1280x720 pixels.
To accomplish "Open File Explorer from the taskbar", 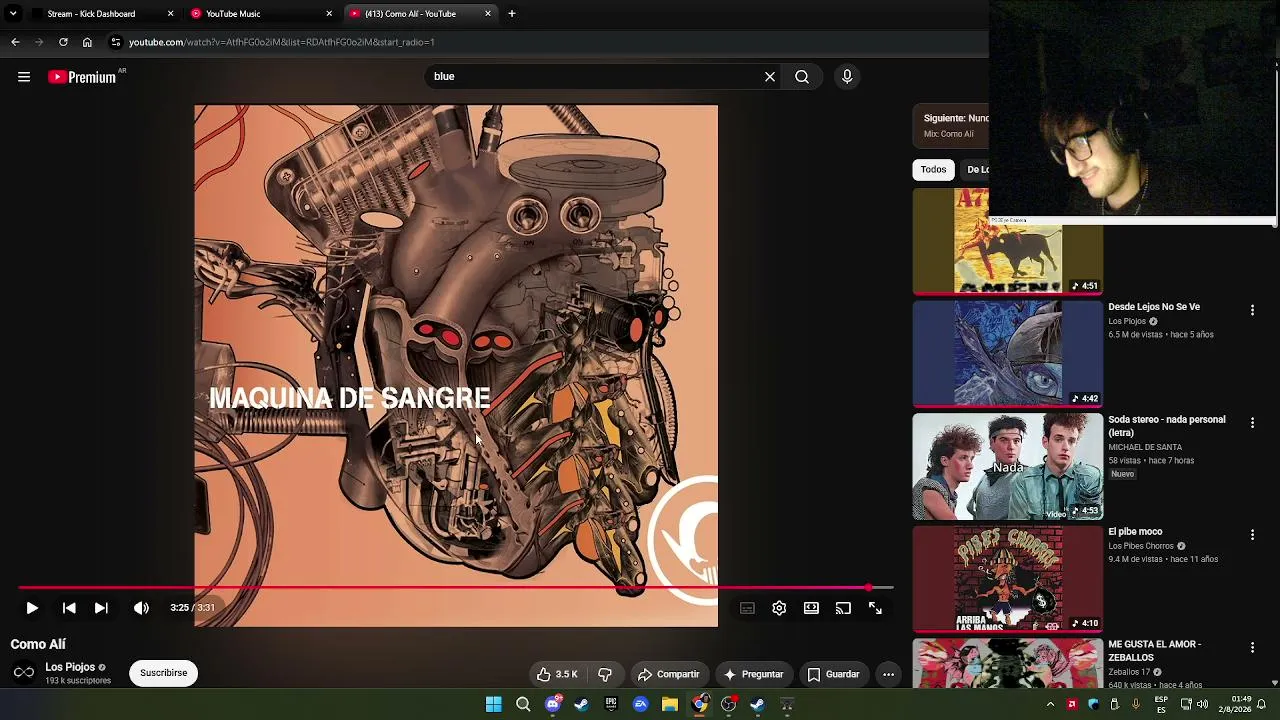I will point(670,705).
